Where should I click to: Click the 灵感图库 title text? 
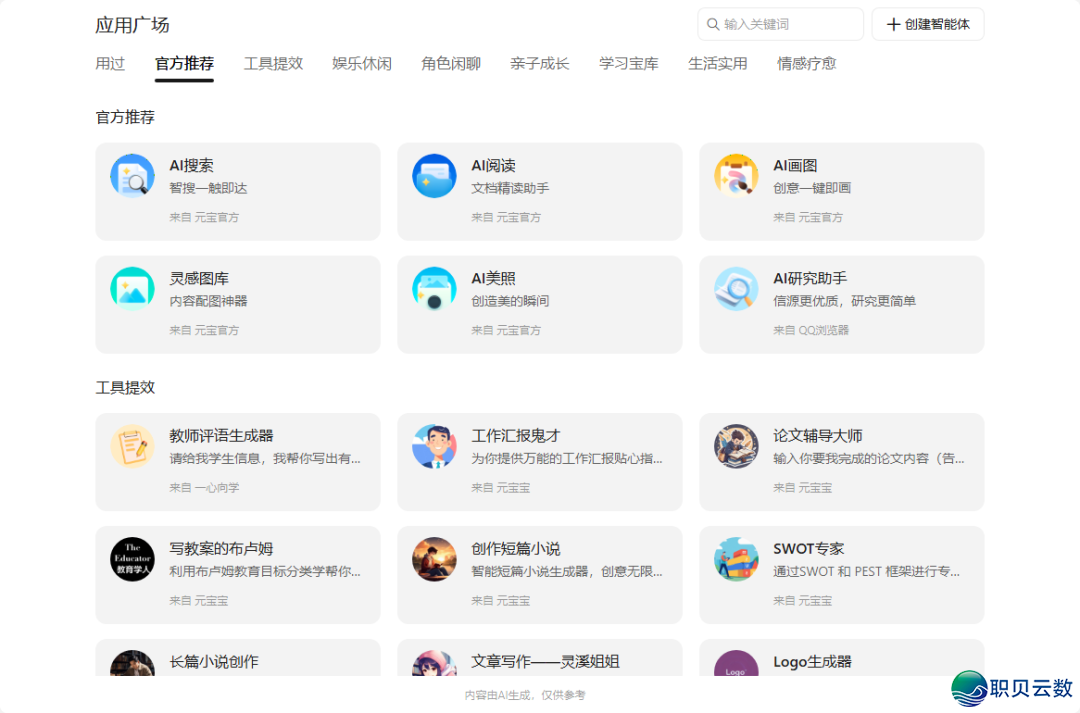199,279
